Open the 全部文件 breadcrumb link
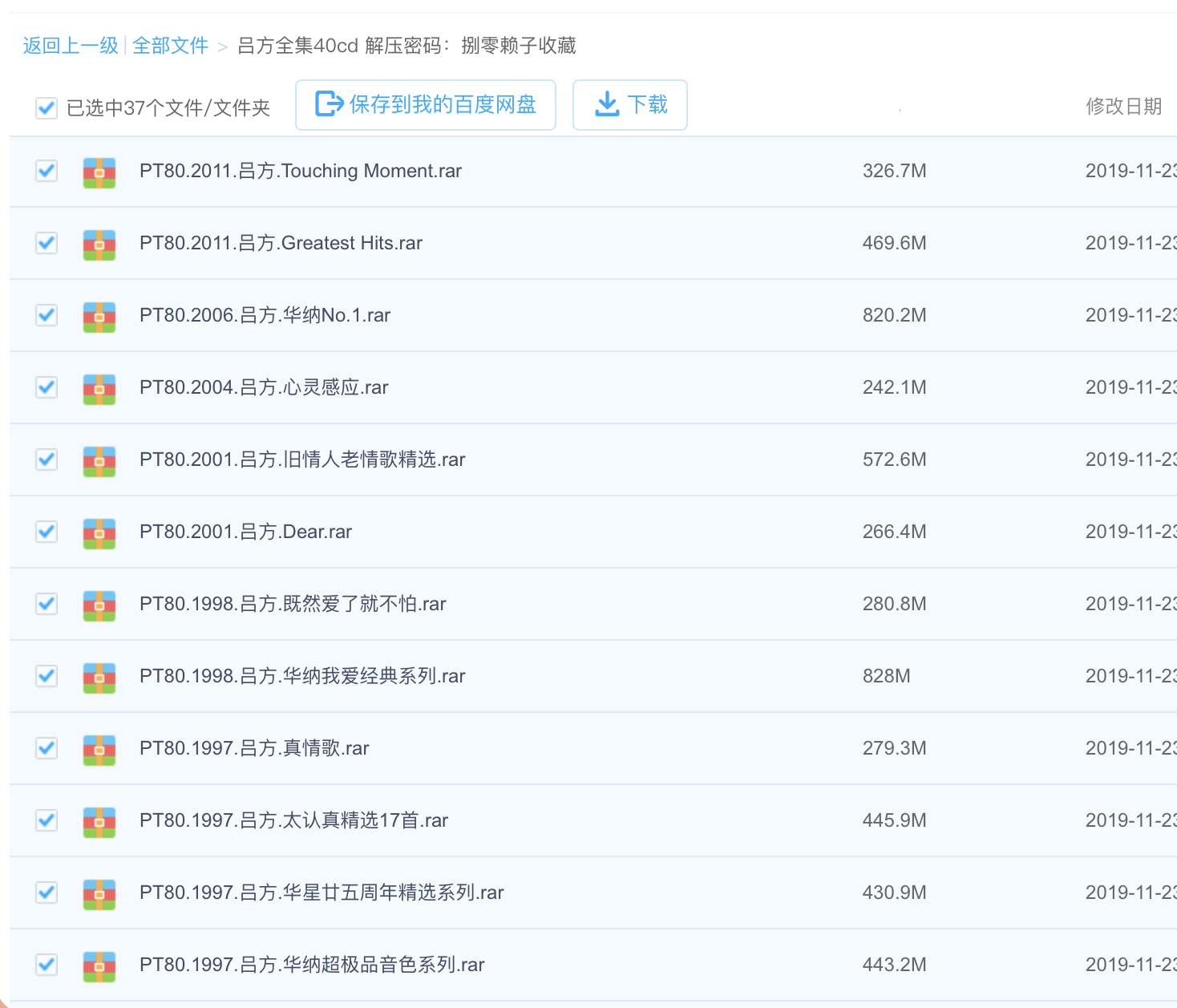Viewport: 1177px width, 1008px height. pyautogui.click(x=170, y=46)
